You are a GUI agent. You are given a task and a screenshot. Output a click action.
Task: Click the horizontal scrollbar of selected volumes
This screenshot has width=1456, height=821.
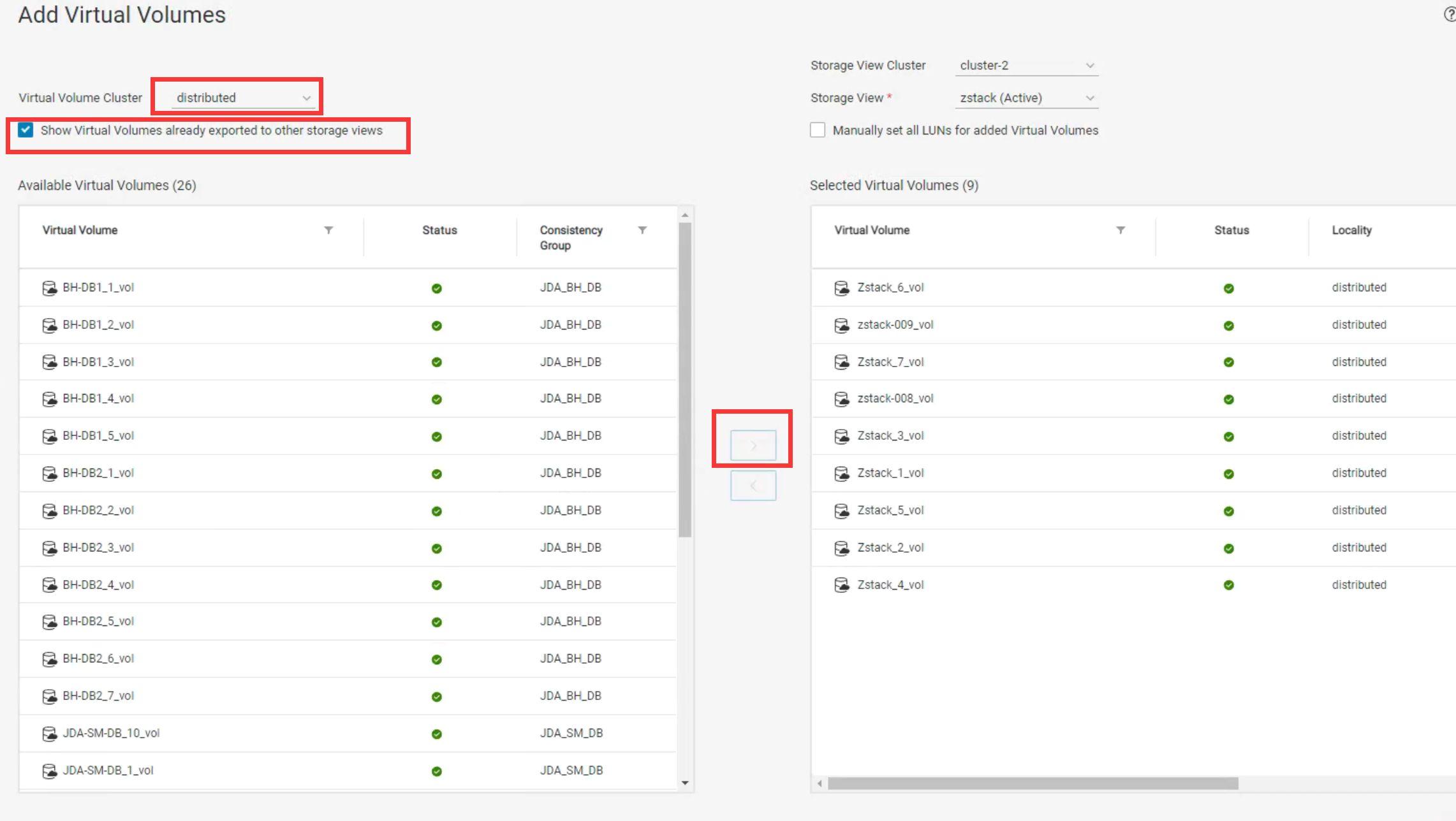(1032, 783)
